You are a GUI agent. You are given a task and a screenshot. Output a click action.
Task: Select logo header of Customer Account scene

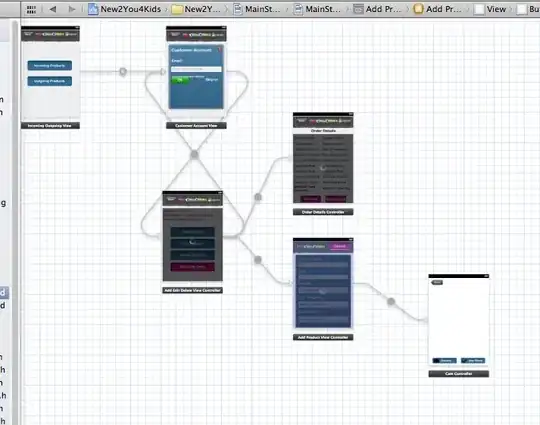196,35
